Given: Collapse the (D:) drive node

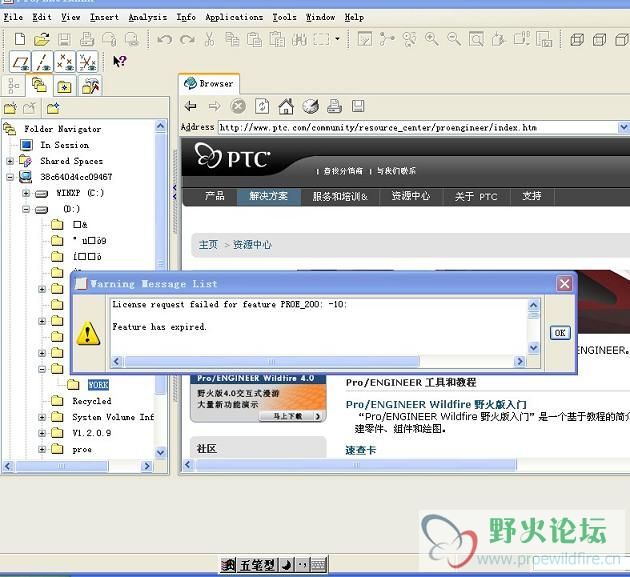Looking at the screenshot, I should pyautogui.click(x=26, y=209).
